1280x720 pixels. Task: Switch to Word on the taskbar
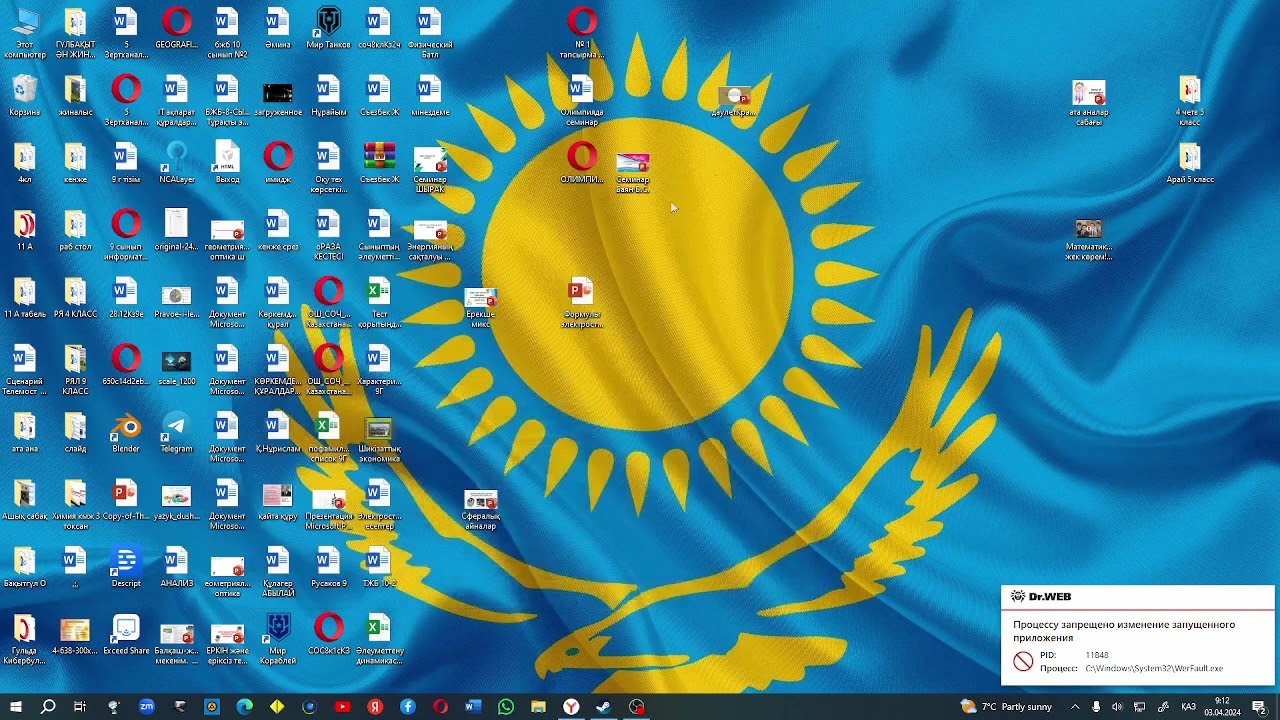point(473,707)
